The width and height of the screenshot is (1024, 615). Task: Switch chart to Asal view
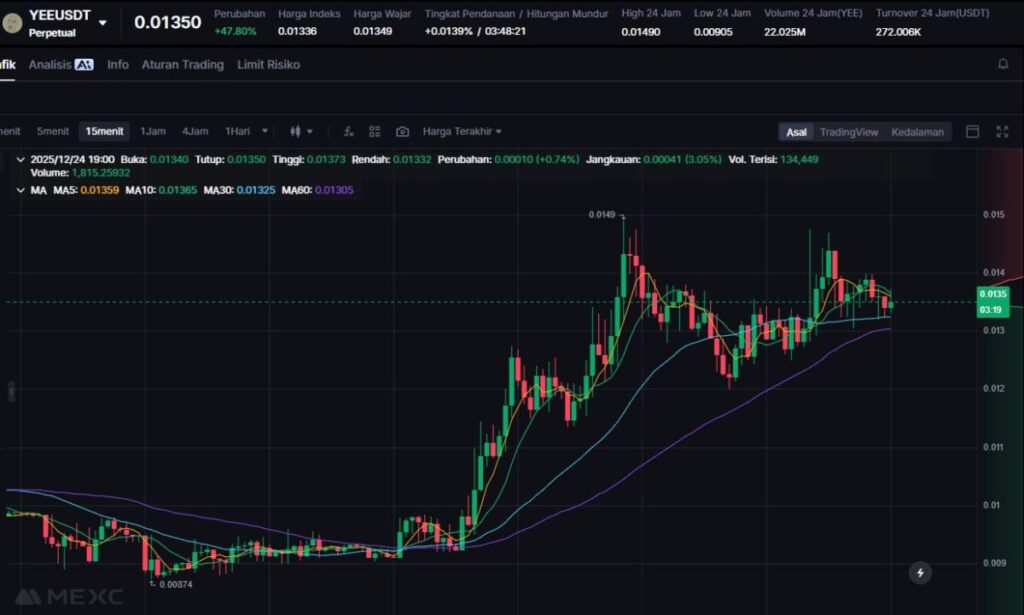click(796, 132)
